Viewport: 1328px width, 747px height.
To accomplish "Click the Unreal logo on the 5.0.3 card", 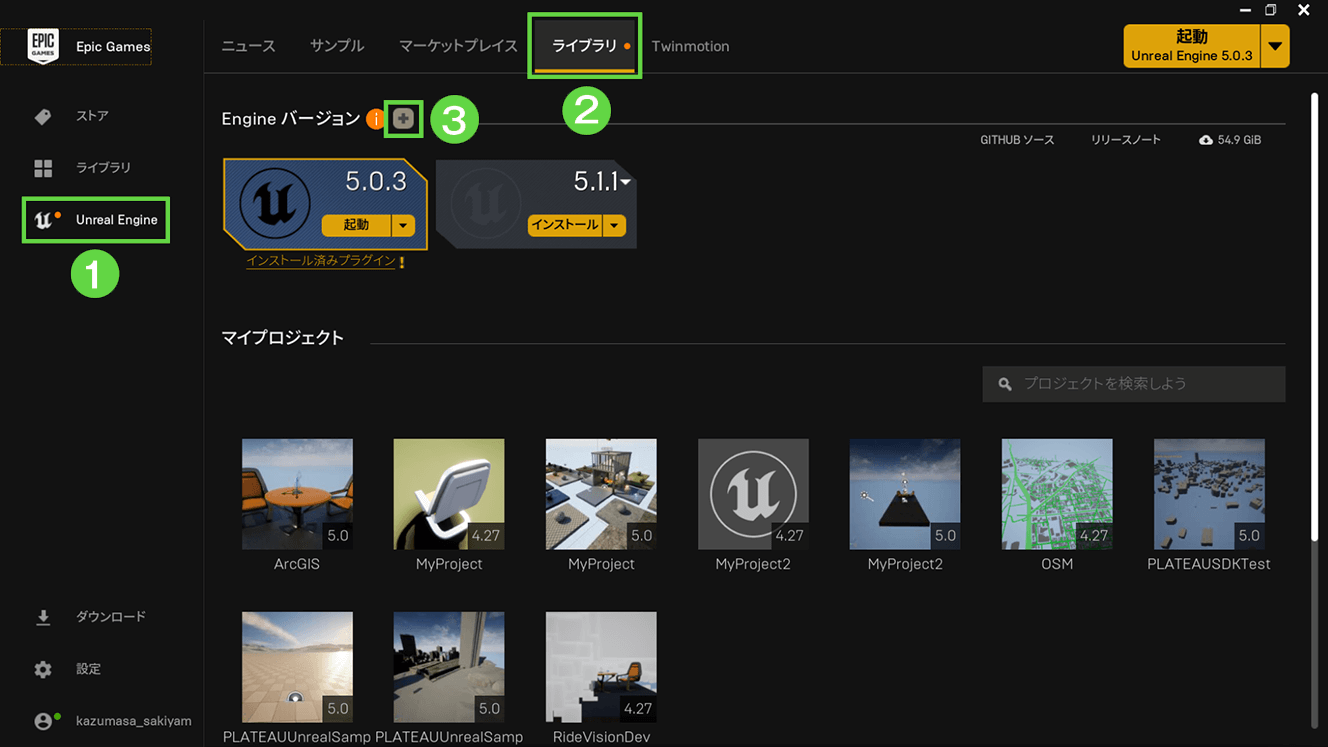I will click(x=274, y=204).
